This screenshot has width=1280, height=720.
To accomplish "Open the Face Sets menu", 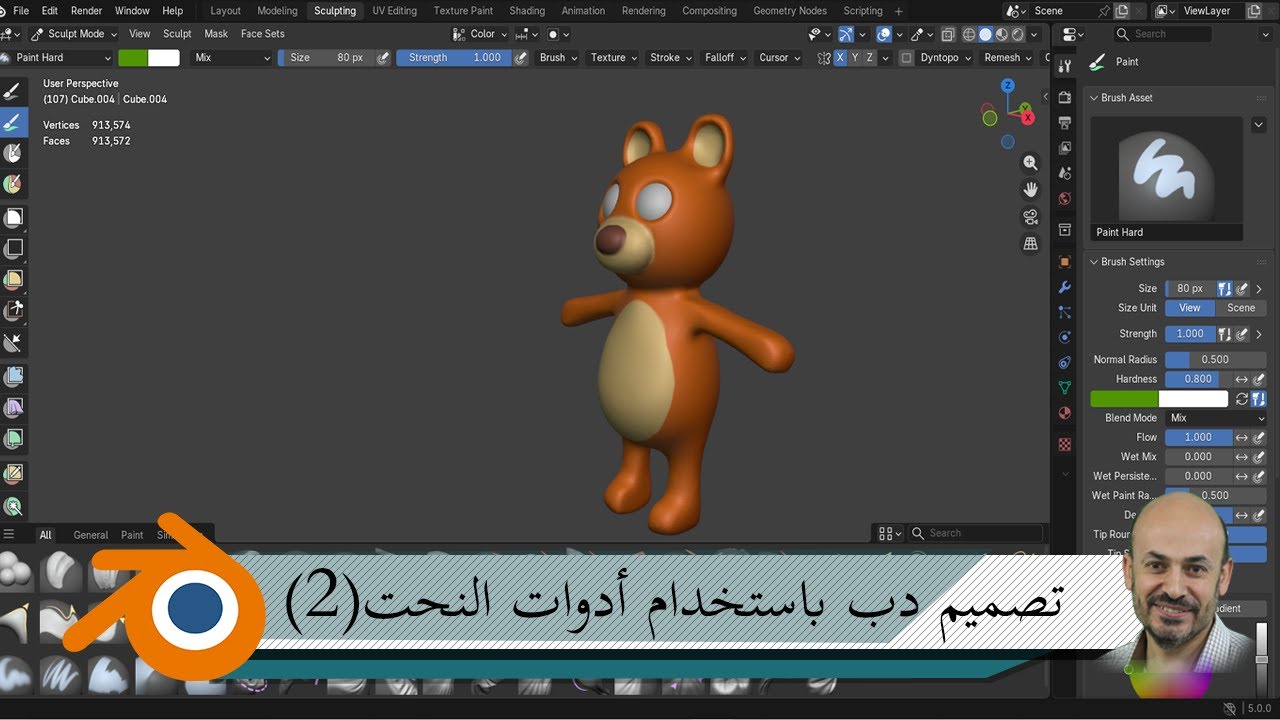I will tap(263, 34).
